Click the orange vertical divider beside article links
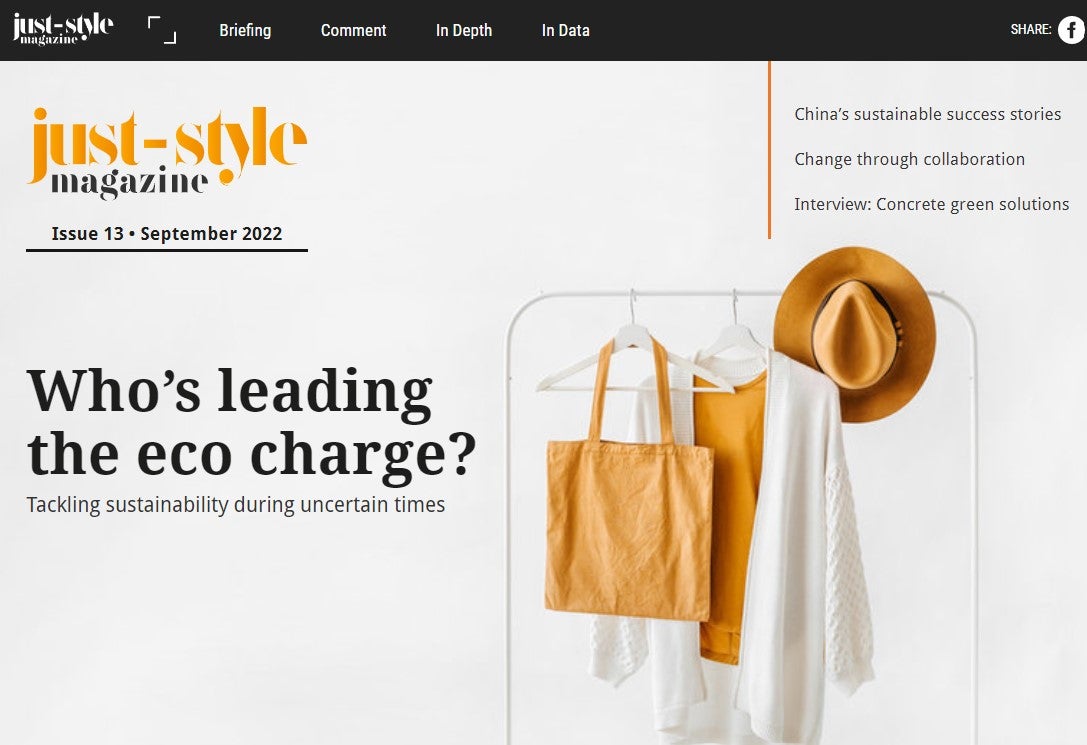The width and height of the screenshot is (1087, 745). tap(769, 150)
